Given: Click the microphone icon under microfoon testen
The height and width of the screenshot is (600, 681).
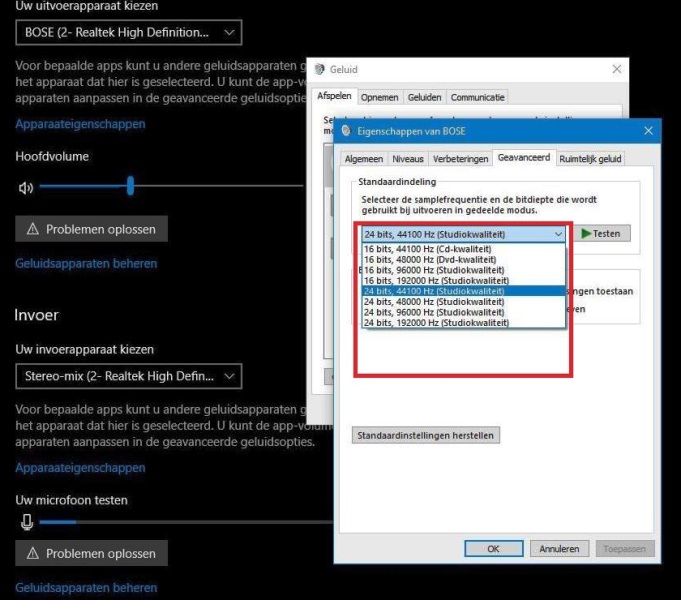Looking at the screenshot, I should pos(27,522).
